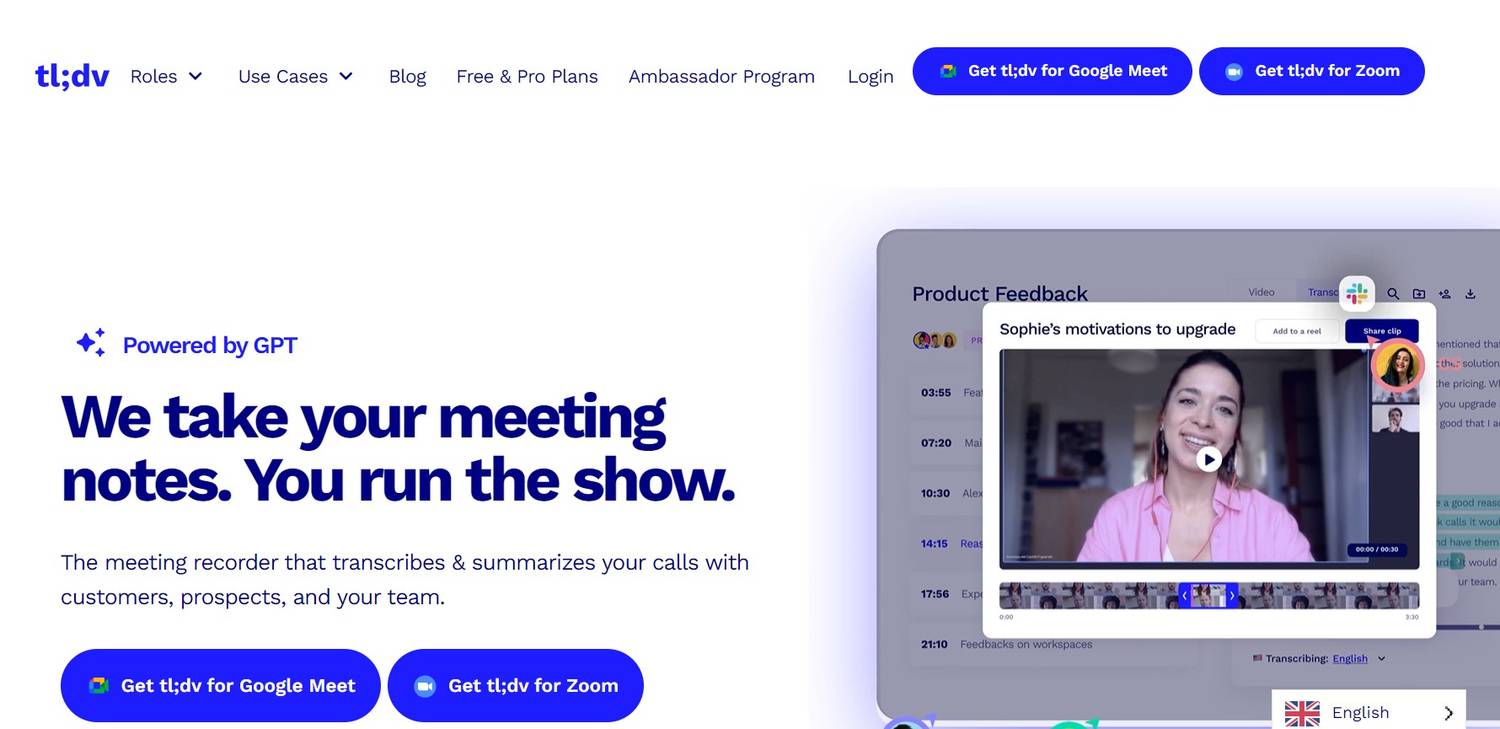This screenshot has width=1500, height=729.
Task: Open the Ambassador Program page
Action: click(721, 76)
